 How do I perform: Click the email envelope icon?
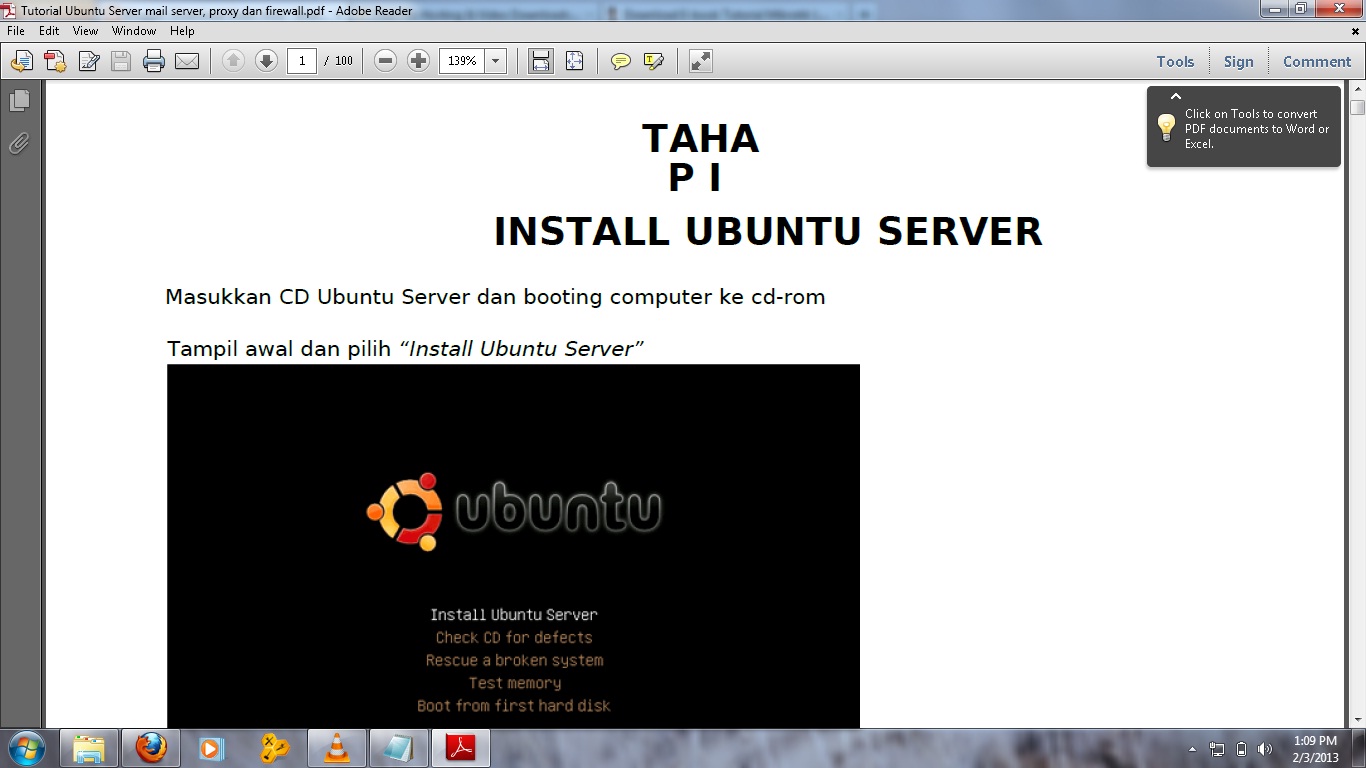[187, 62]
